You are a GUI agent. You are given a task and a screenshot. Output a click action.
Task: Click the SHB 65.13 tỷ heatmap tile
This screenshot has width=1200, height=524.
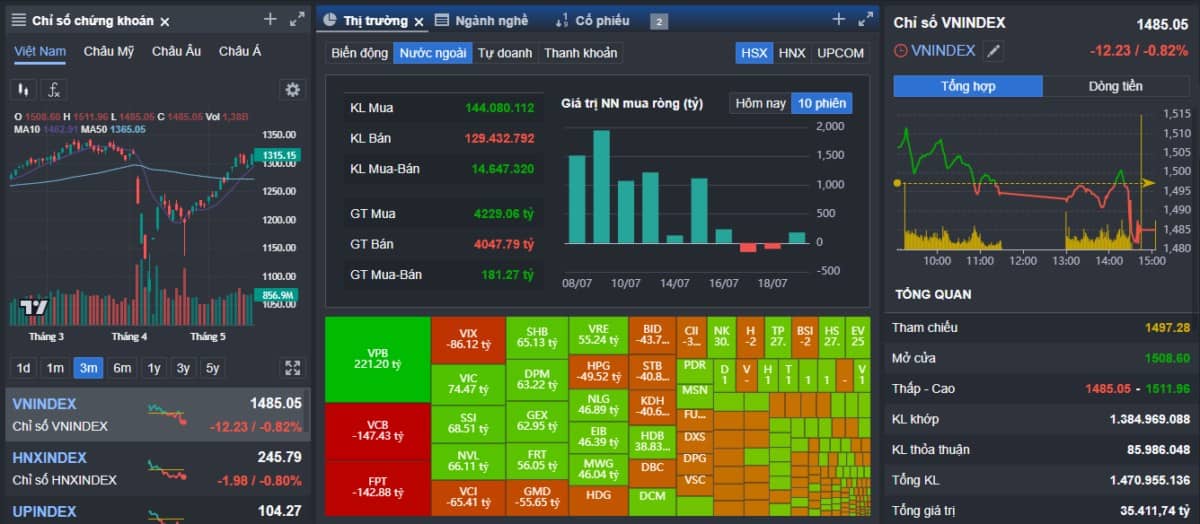(537, 336)
